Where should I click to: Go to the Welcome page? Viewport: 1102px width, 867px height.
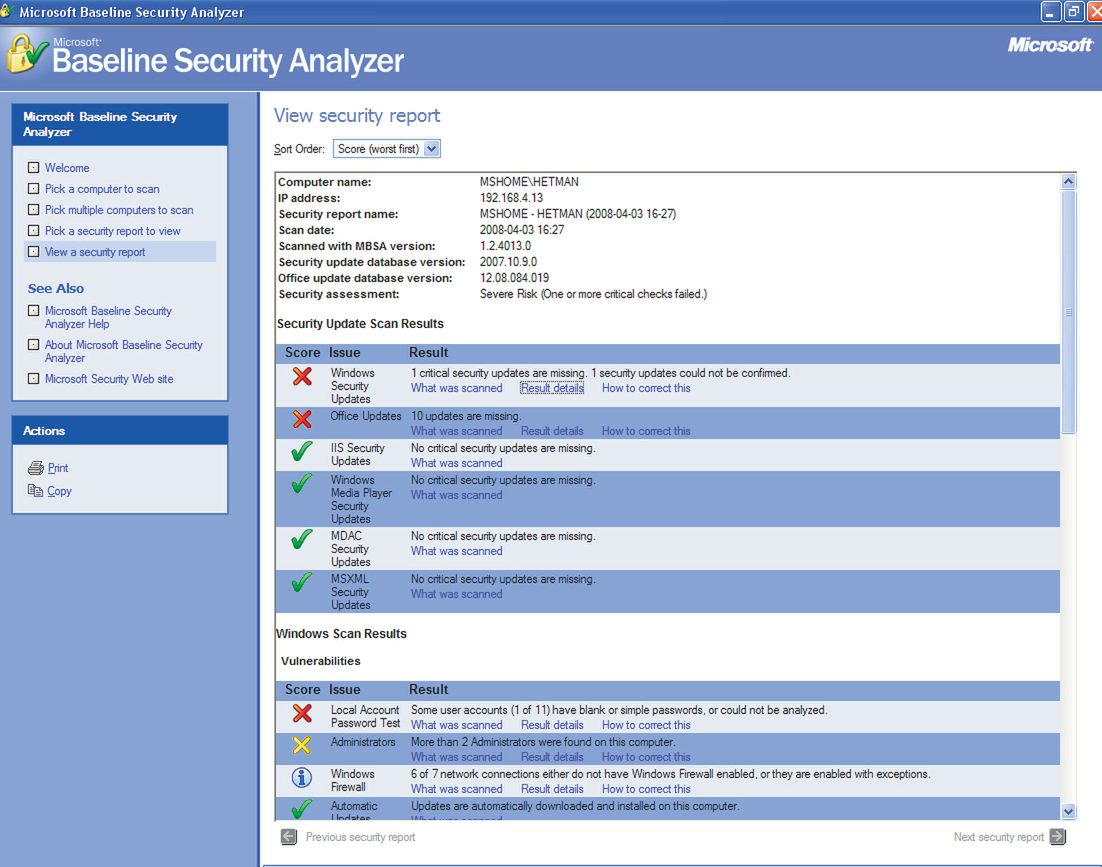point(67,168)
